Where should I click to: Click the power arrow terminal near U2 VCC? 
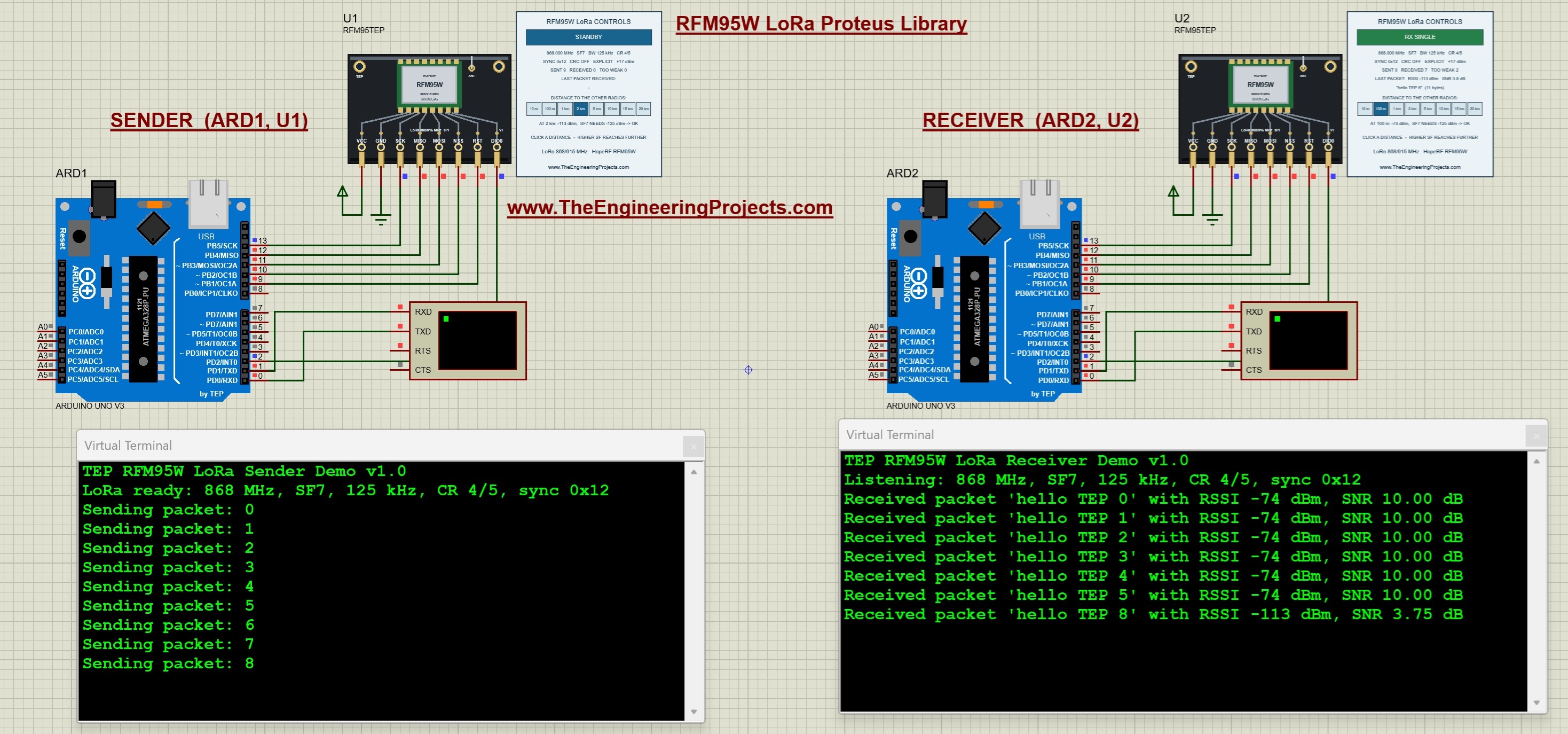[1173, 192]
